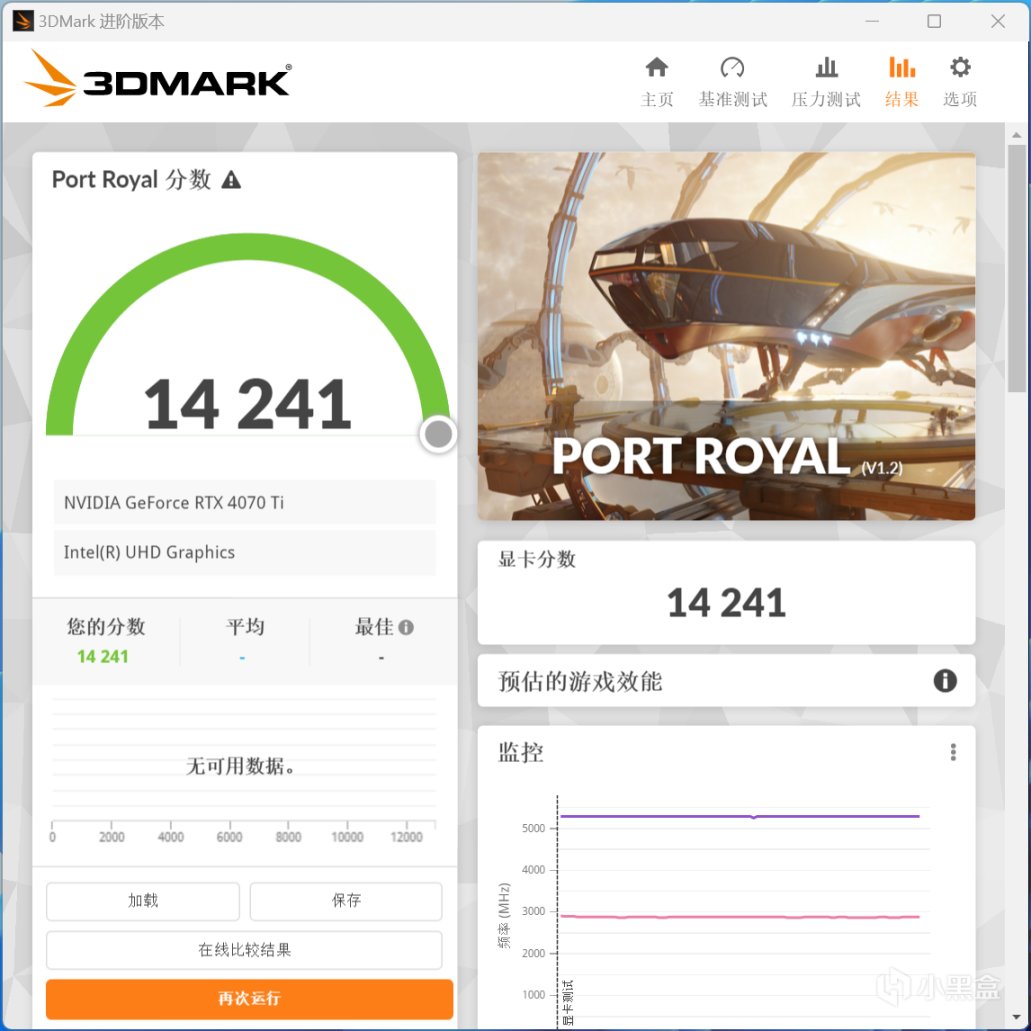Select the 结果 results tab
The width and height of the screenshot is (1031, 1031).
pos(901,83)
